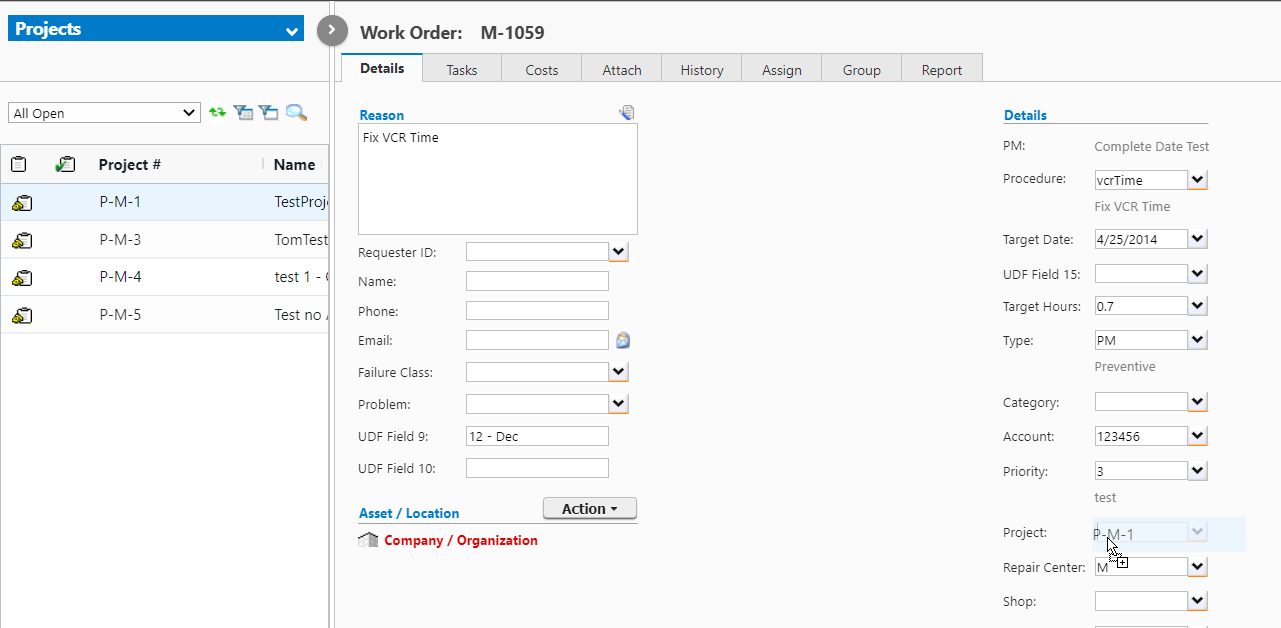Image resolution: width=1281 pixels, height=628 pixels.
Task: Open the Category dropdown arrow
Action: pos(1198,402)
